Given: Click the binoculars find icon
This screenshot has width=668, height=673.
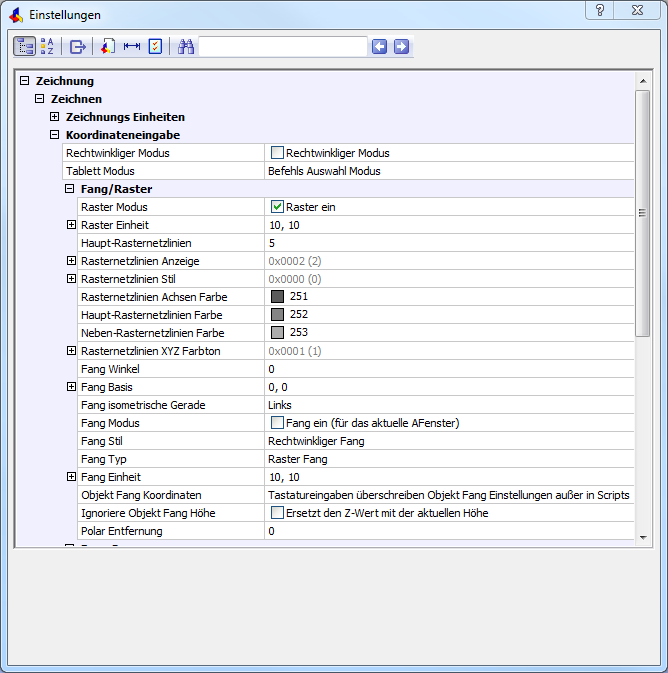Looking at the screenshot, I should coord(186,46).
